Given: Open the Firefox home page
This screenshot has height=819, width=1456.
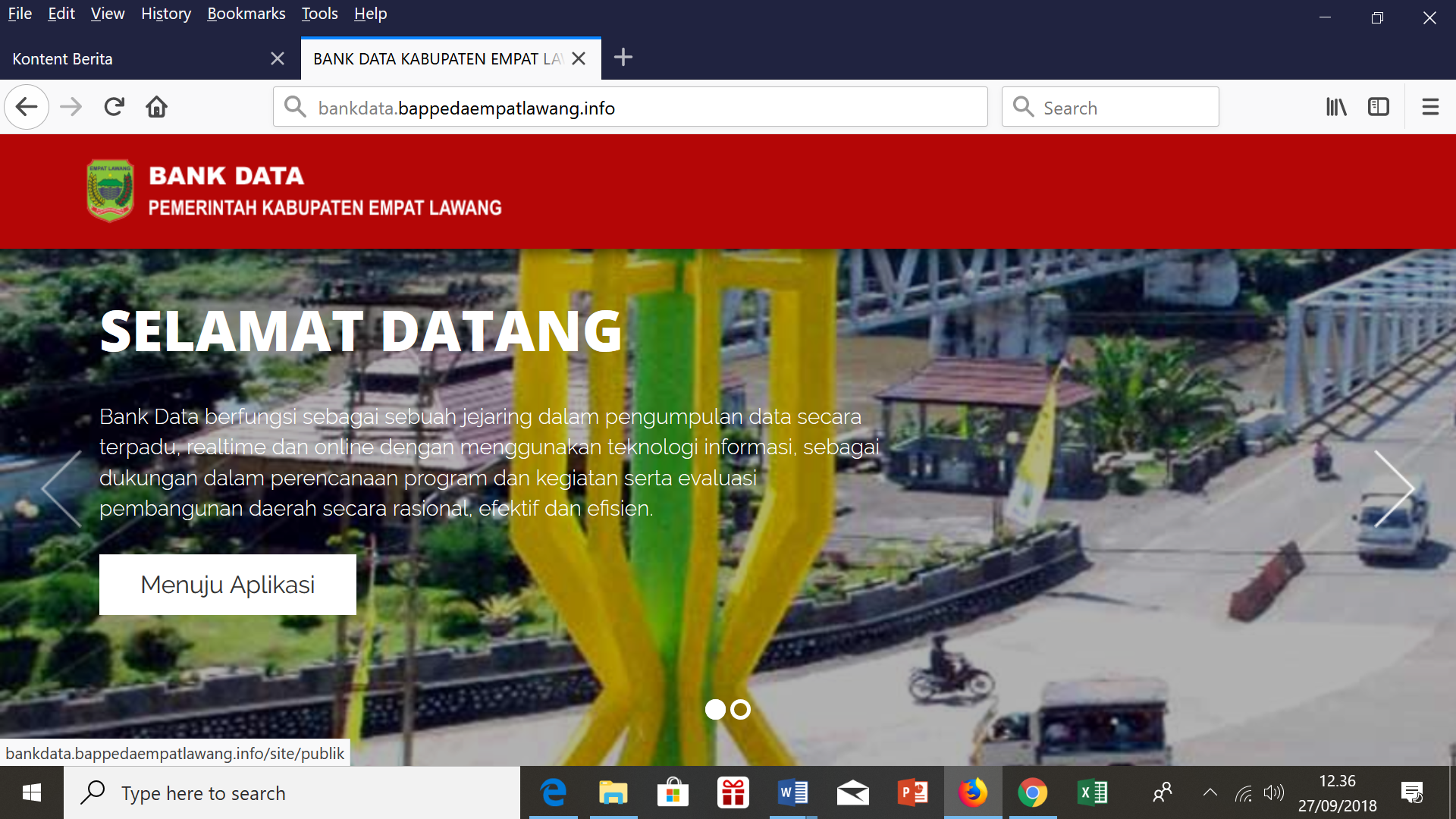Looking at the screenshot, I should coord(157,107).
